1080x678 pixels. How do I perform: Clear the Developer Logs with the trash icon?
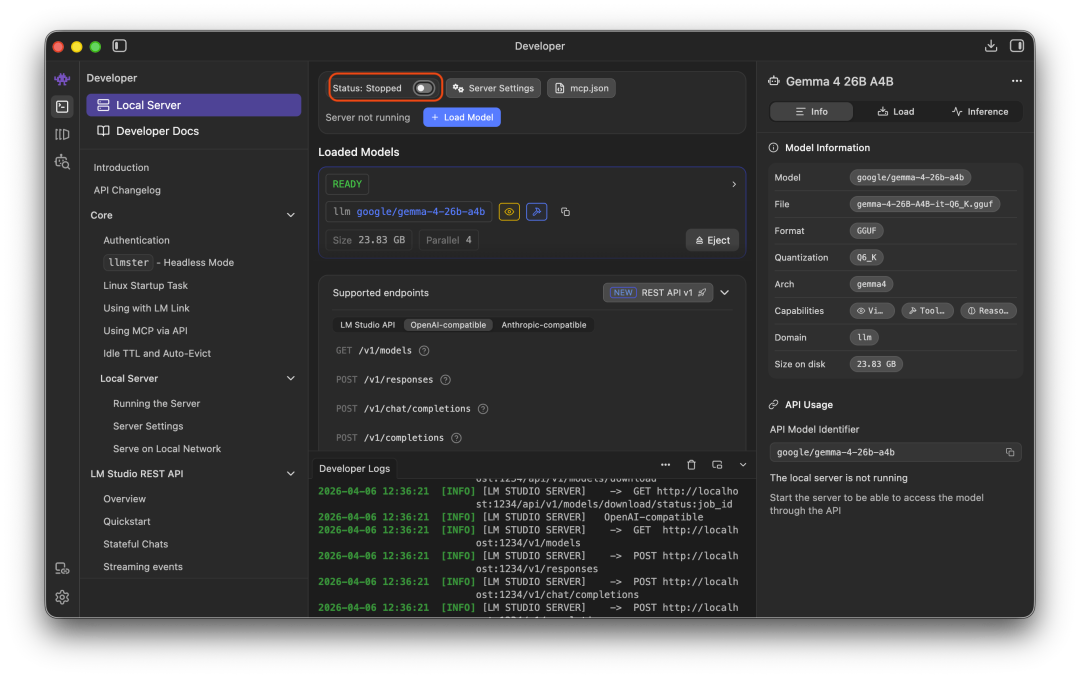pos(691,464)
